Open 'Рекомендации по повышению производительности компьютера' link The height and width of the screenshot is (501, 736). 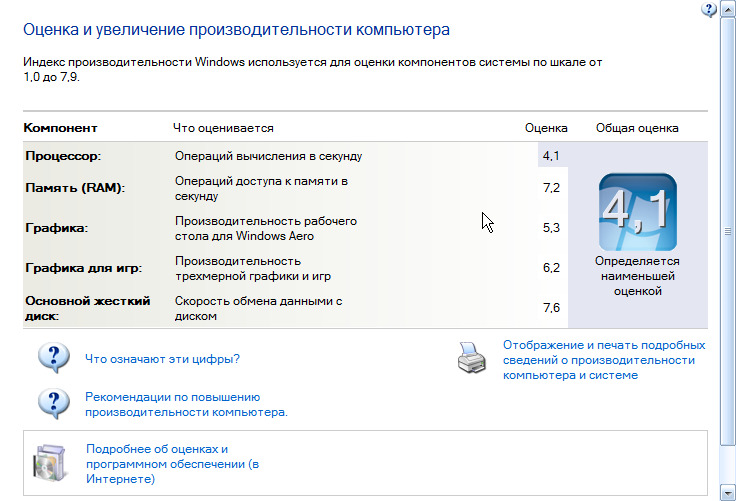point(186,404)
